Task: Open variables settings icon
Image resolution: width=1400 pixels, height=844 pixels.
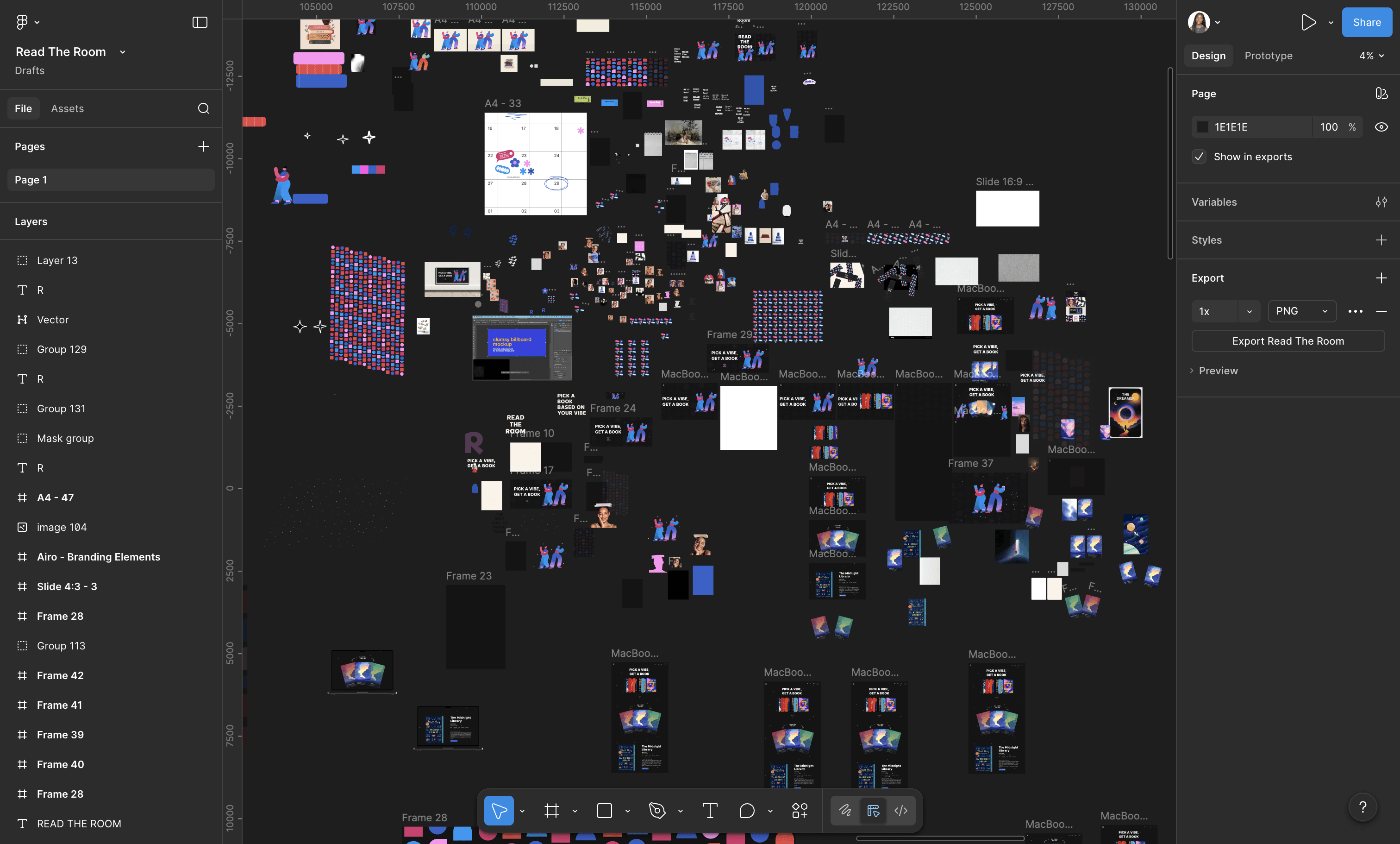Action: 1381,202
